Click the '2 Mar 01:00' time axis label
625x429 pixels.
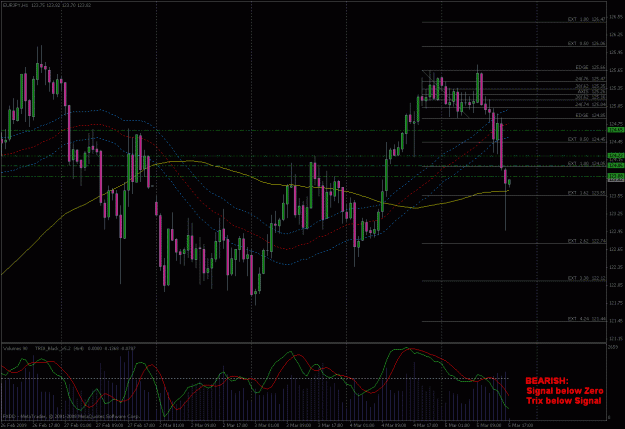tap(172, 425)
